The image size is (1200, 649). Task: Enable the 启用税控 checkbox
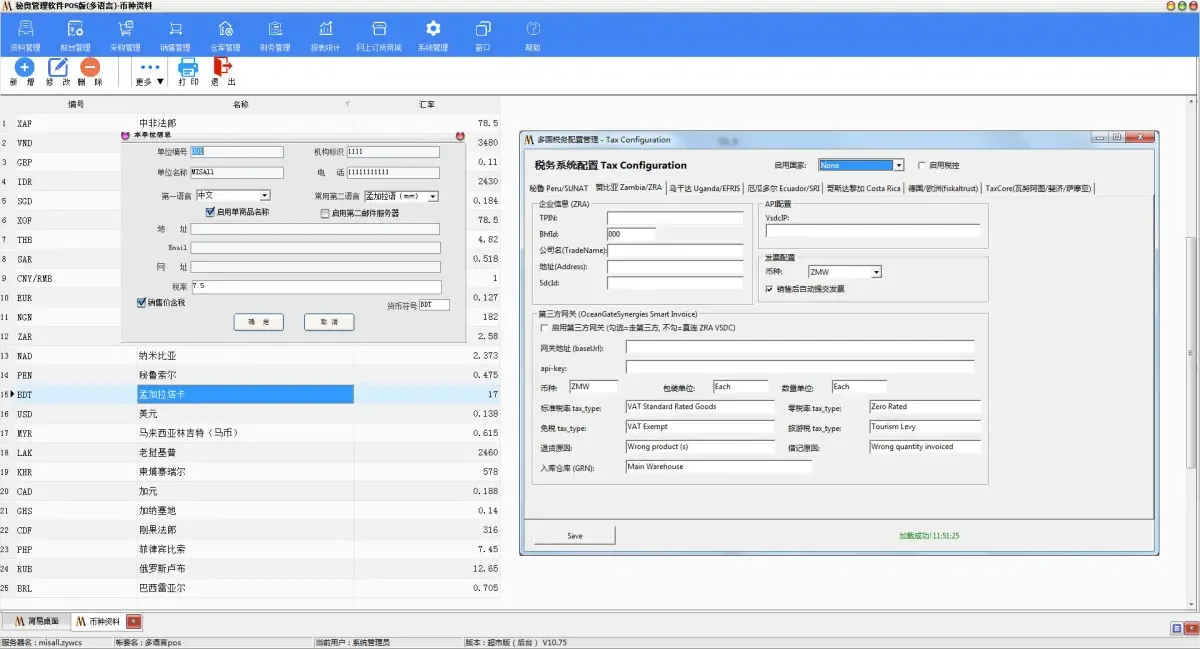(x=921, y=165)
